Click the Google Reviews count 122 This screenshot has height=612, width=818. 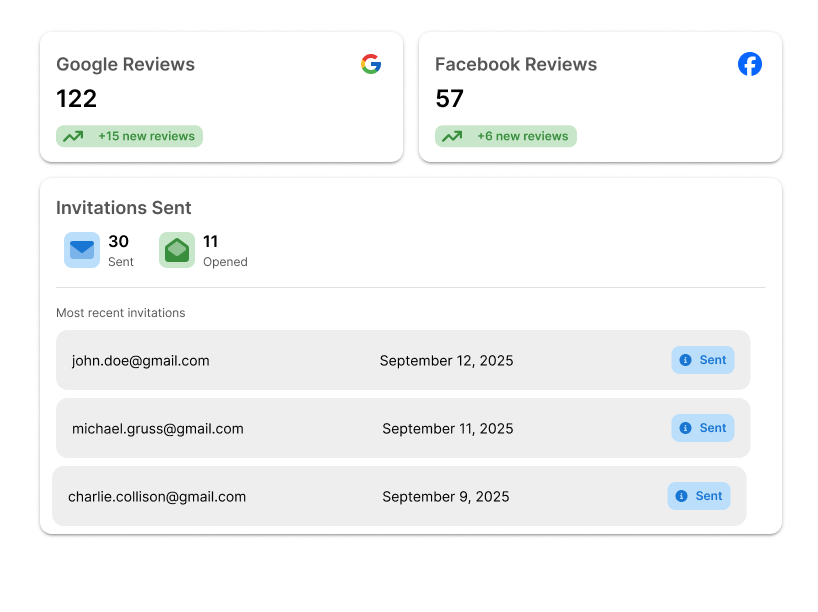pyautogui.click(x=76, y=99)
